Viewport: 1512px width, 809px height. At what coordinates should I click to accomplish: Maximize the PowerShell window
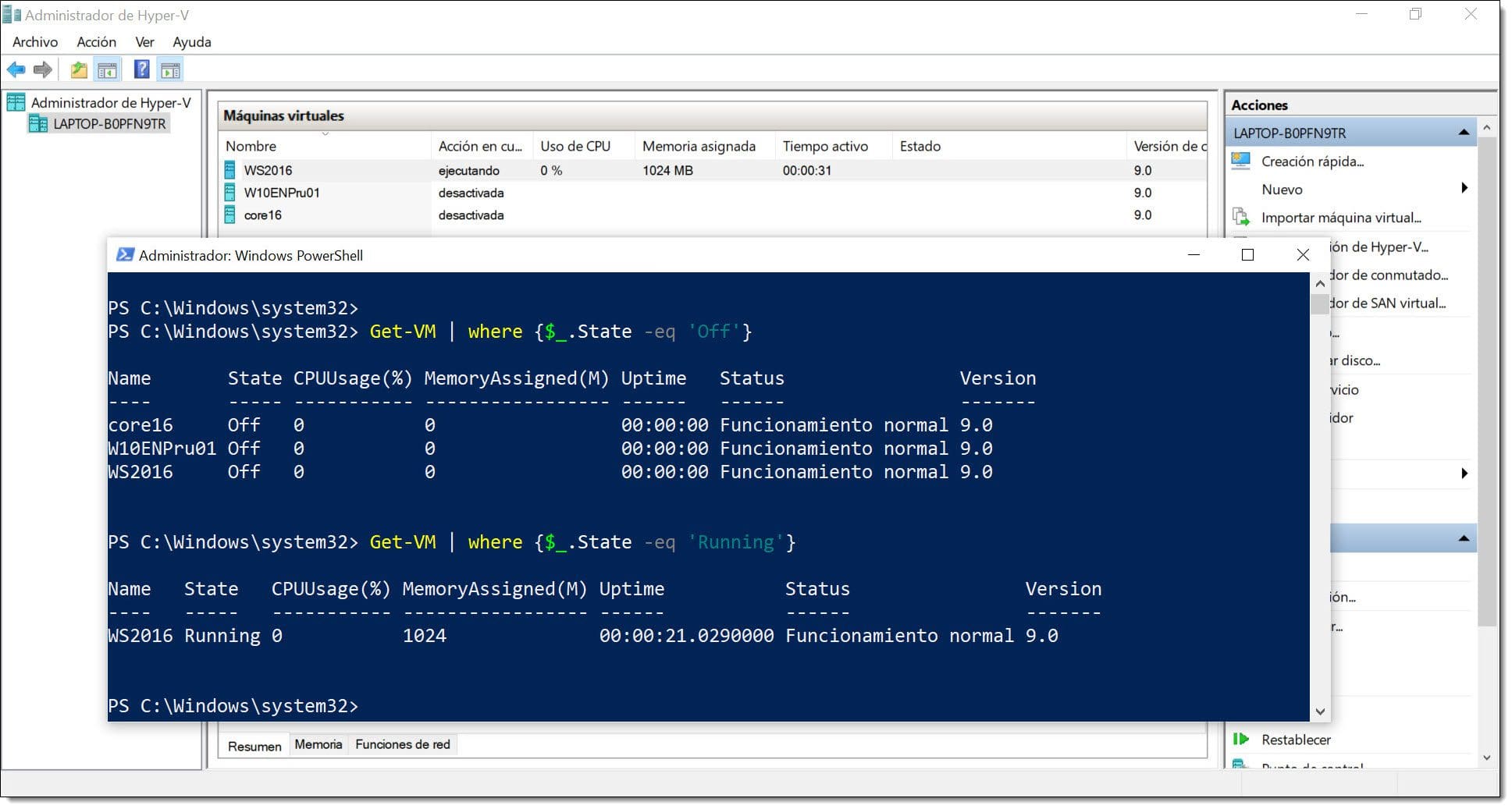pyautogui.click(x=1247, y=255)
